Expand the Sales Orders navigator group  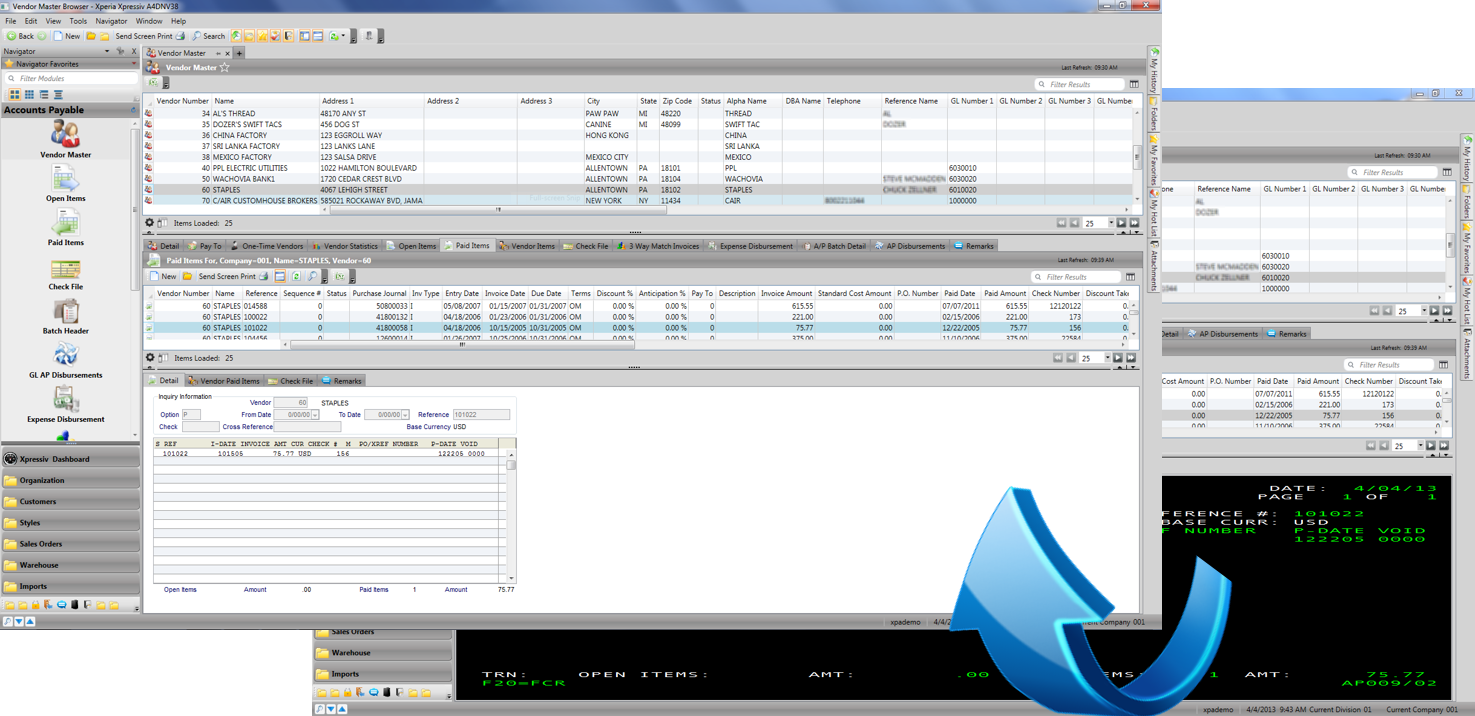point(70,544)
